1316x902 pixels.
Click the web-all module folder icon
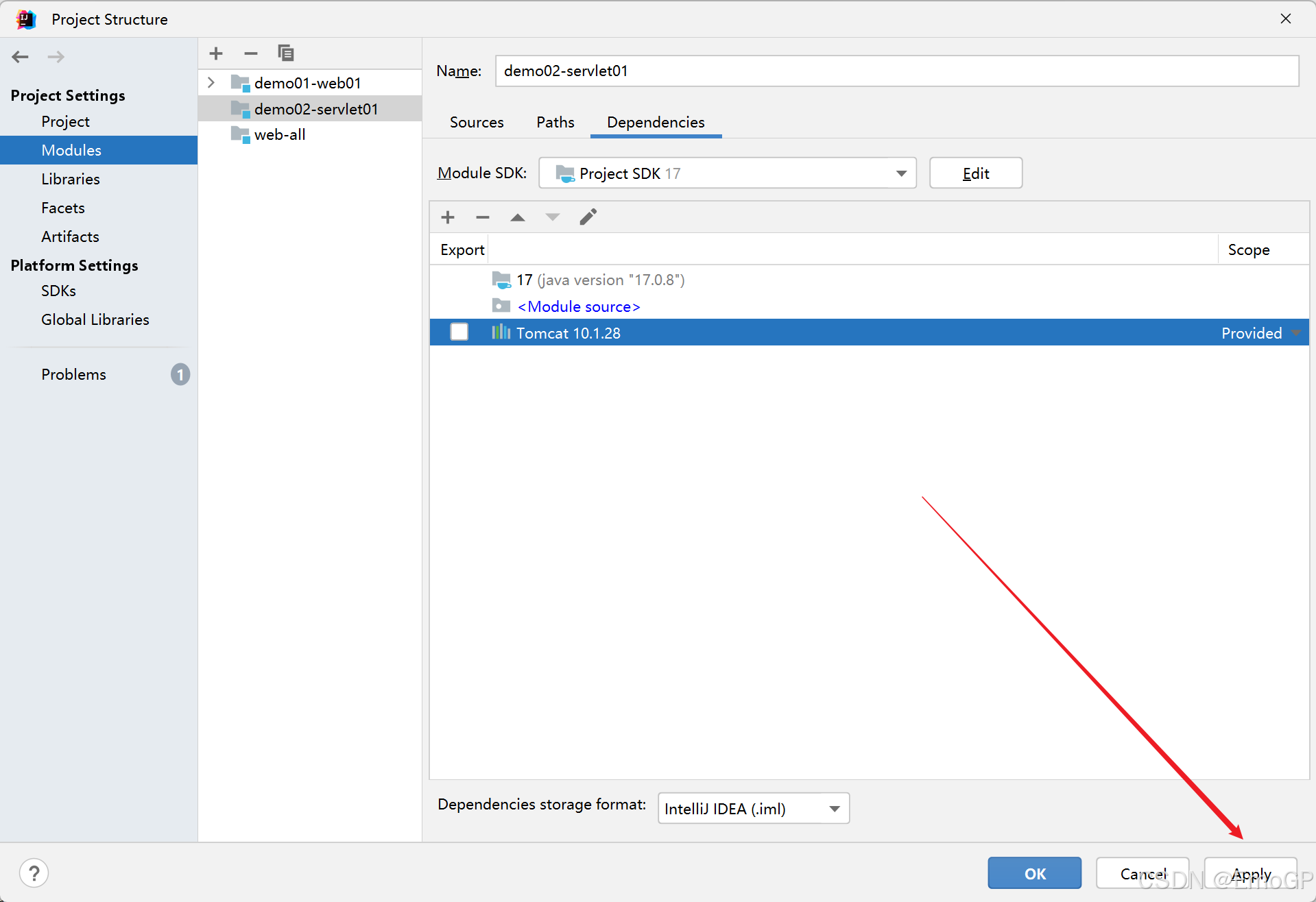pos(240,134)
